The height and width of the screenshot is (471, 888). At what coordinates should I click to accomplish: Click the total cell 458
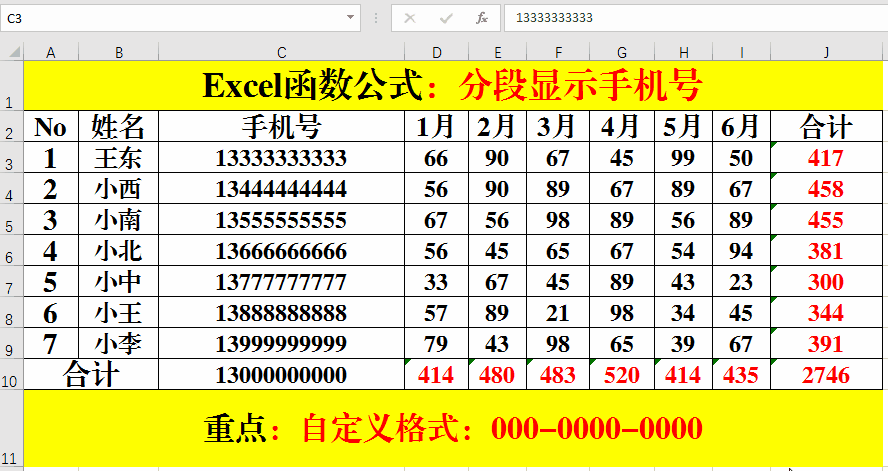[827, 189]
